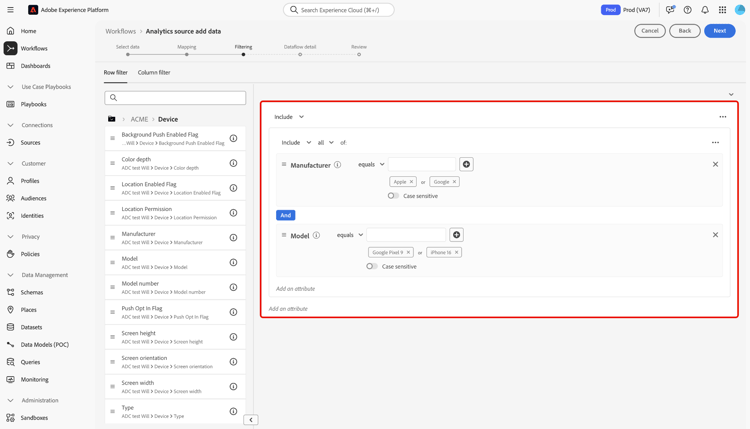Toggle Model Case sensitive switch

pos(372,266)
